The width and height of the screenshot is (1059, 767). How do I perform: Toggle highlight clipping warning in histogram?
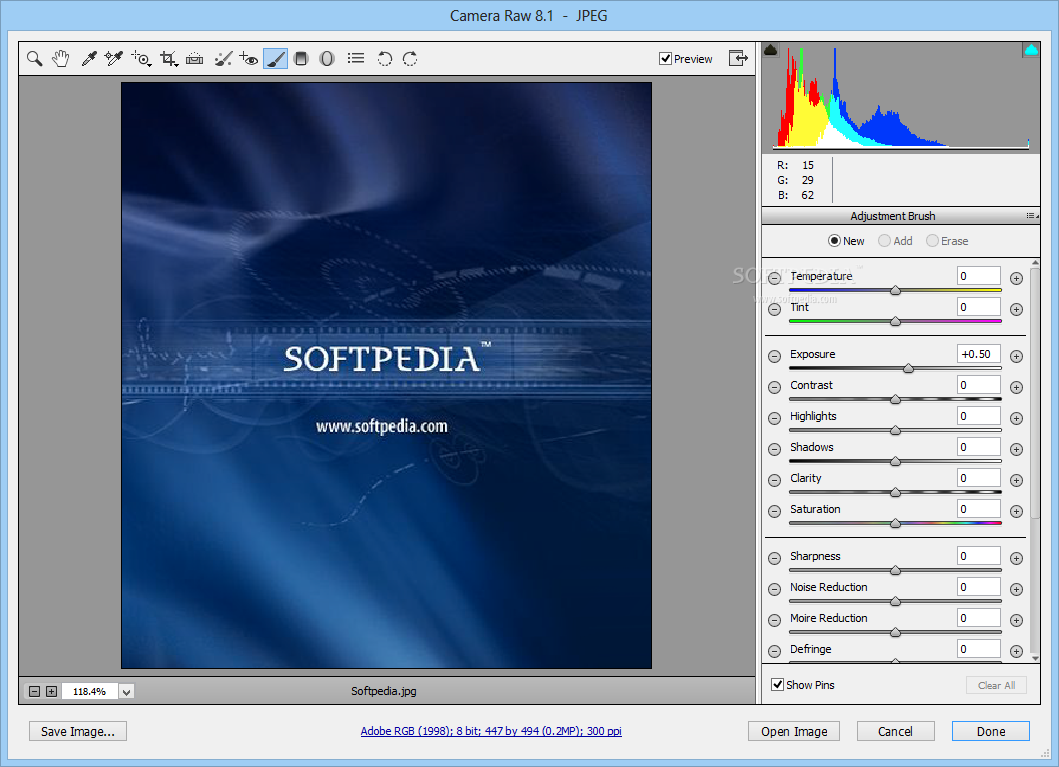click(1030, 50)
